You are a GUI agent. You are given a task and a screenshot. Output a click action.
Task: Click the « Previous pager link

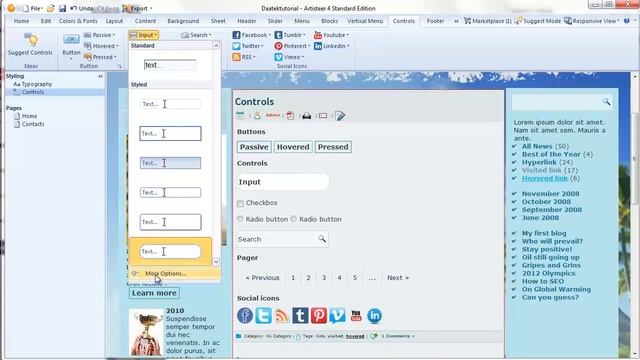262,278
